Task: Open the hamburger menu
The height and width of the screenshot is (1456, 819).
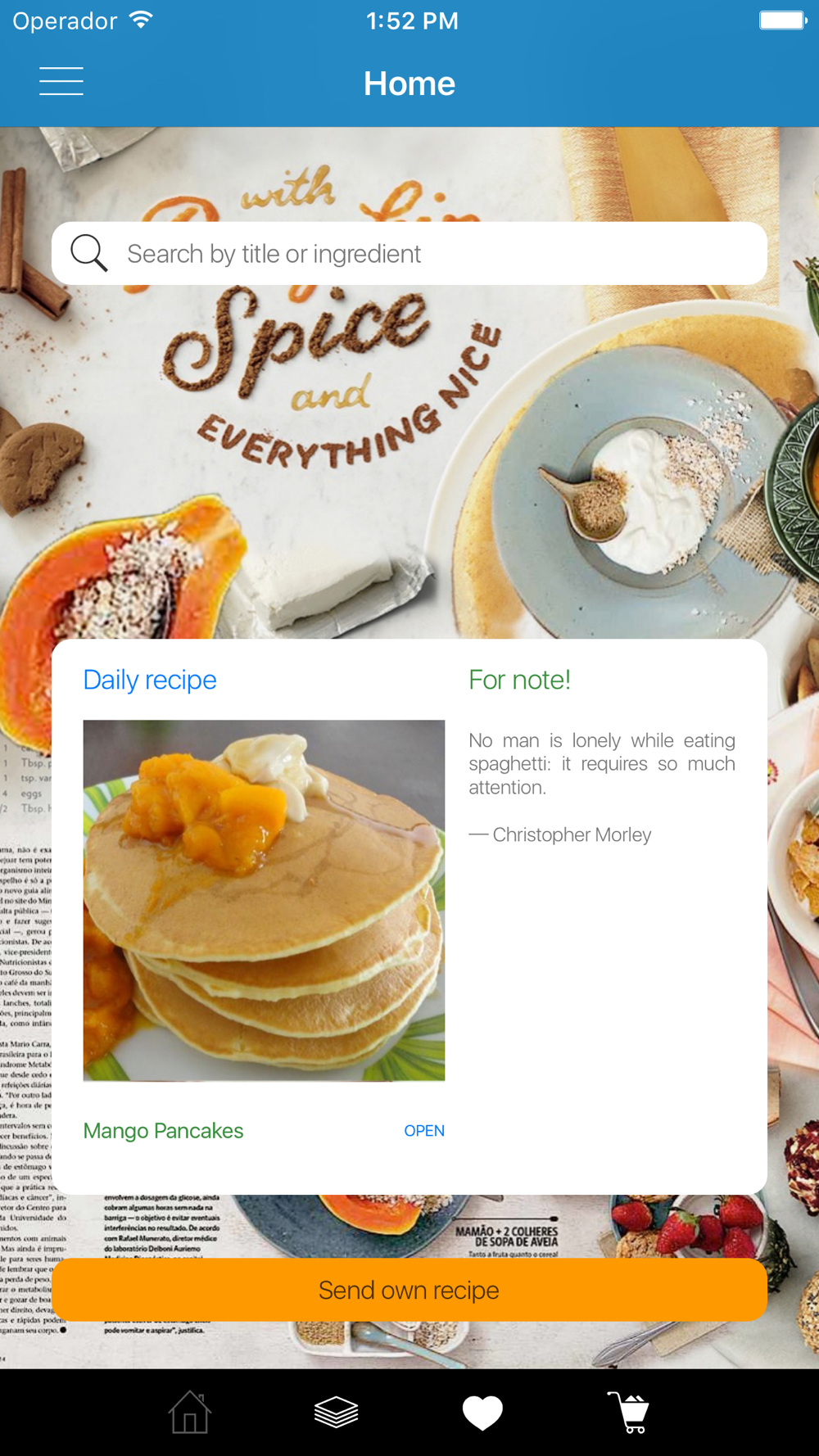Action: click(x=61, y=82)
